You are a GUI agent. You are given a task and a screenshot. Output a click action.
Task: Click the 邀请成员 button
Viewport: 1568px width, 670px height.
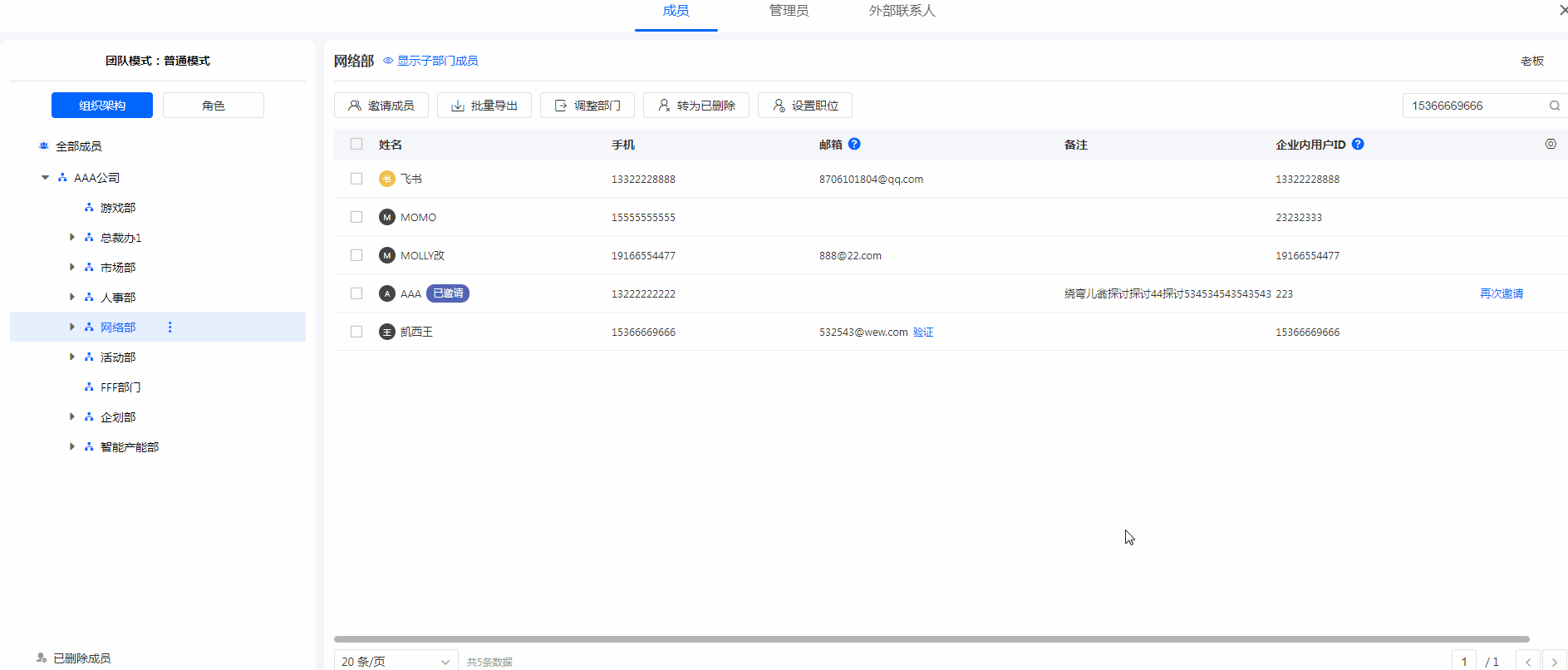pos(381,106)
